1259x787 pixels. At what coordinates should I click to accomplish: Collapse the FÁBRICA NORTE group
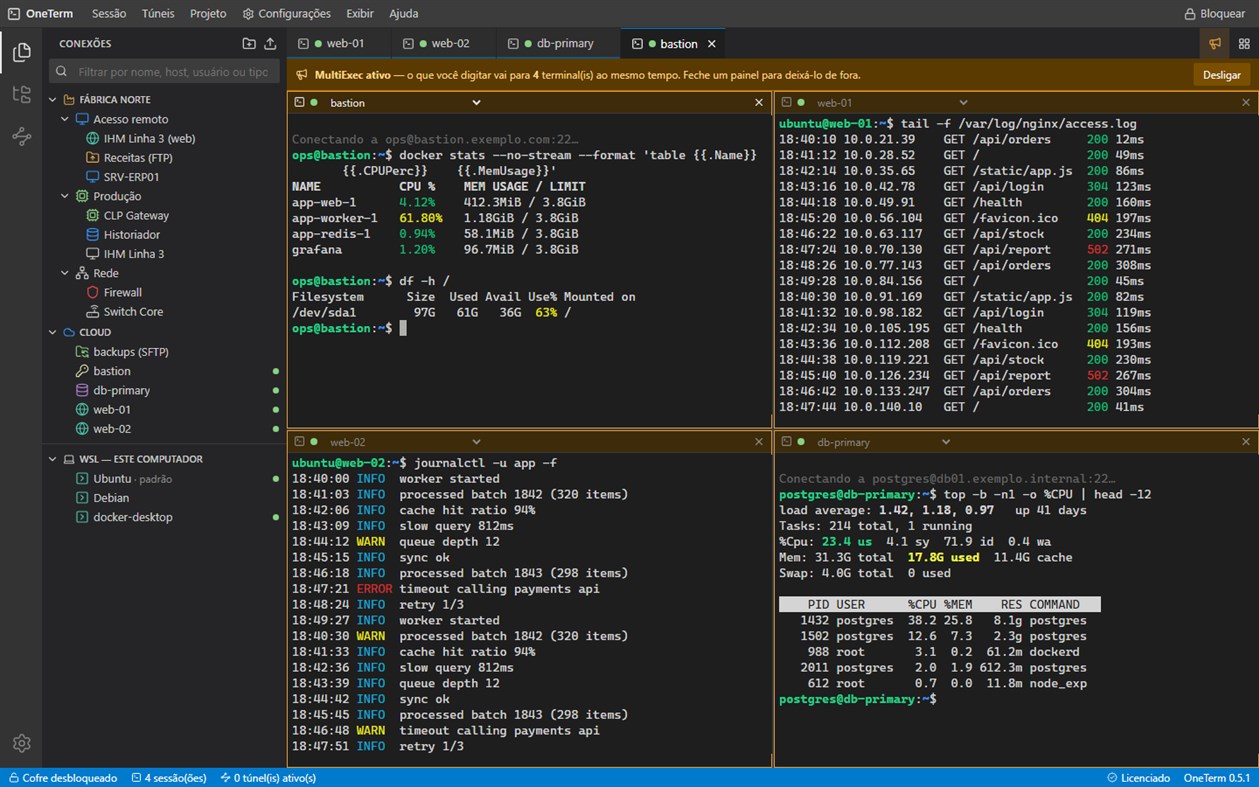[x=53, y=100]
